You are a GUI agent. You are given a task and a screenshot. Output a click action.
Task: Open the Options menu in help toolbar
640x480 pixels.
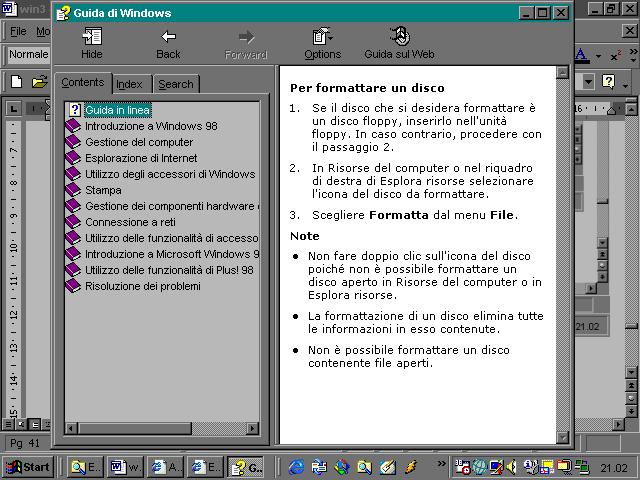pos(322,43)
